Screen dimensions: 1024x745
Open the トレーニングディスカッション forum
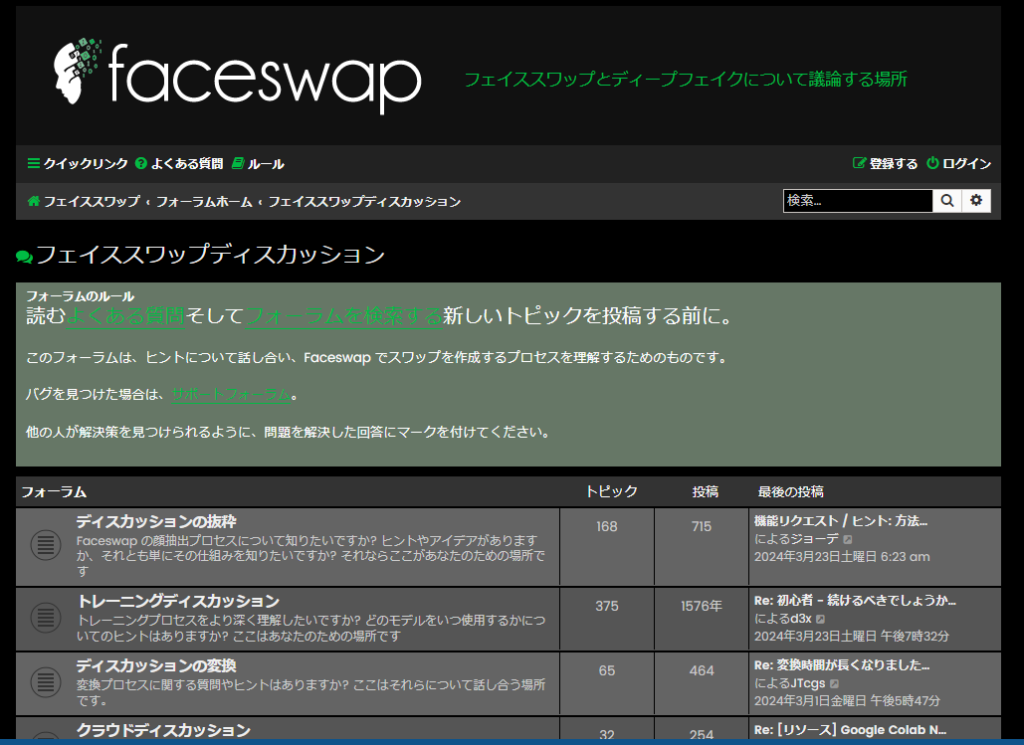[177, 601]
